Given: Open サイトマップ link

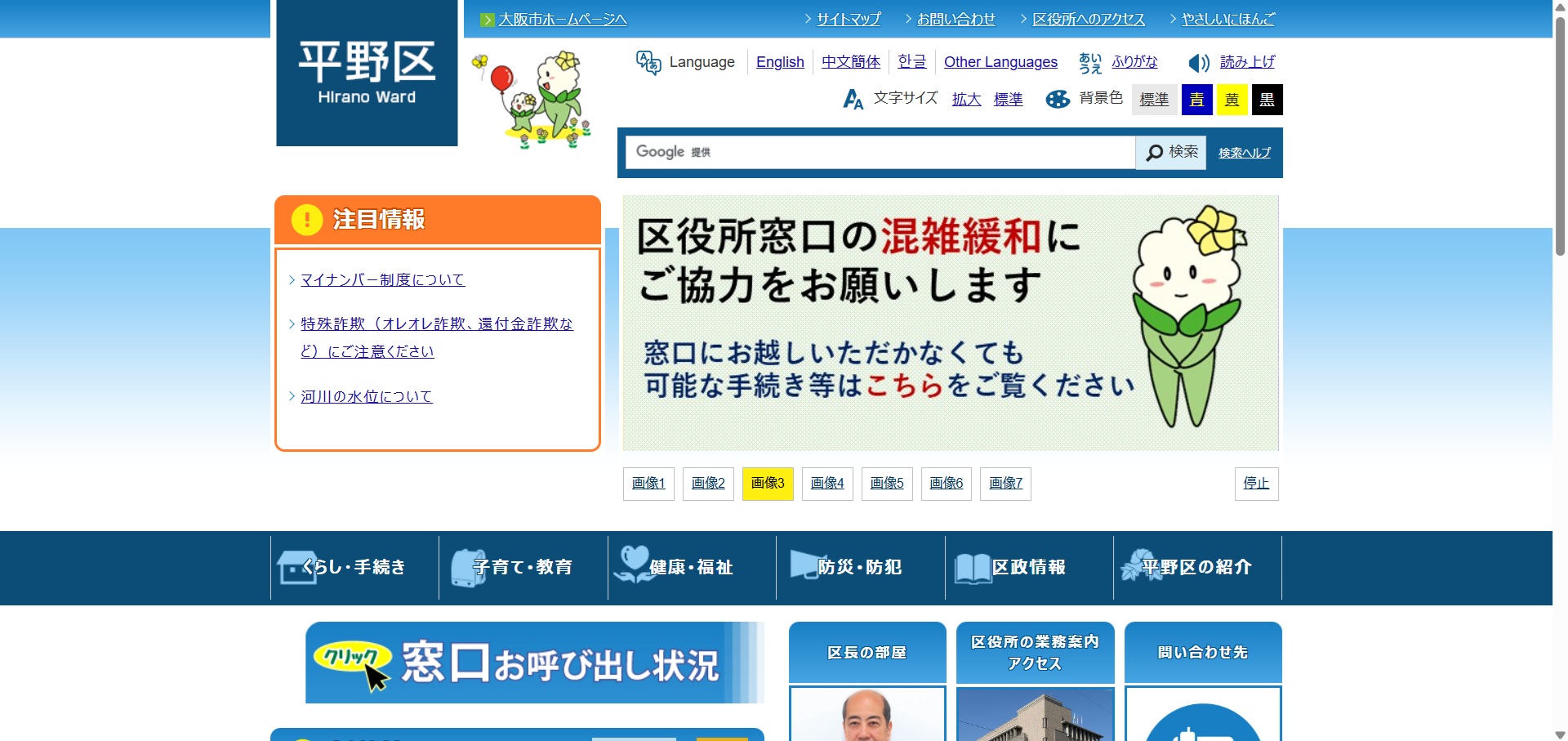Looking at the screenshot, I should point(849,20).
